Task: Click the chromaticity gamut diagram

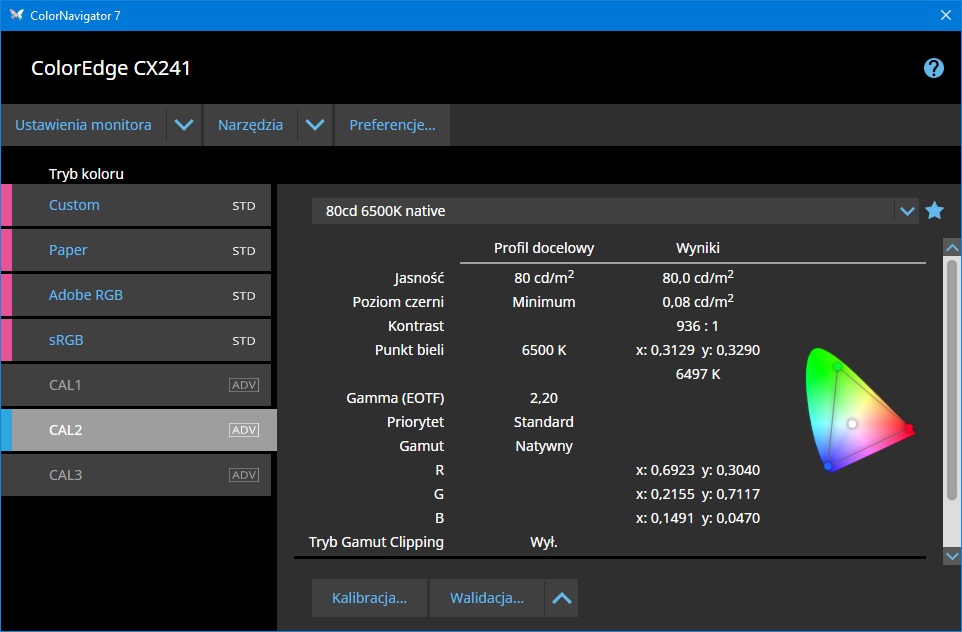Action: [x=857, y=410]
